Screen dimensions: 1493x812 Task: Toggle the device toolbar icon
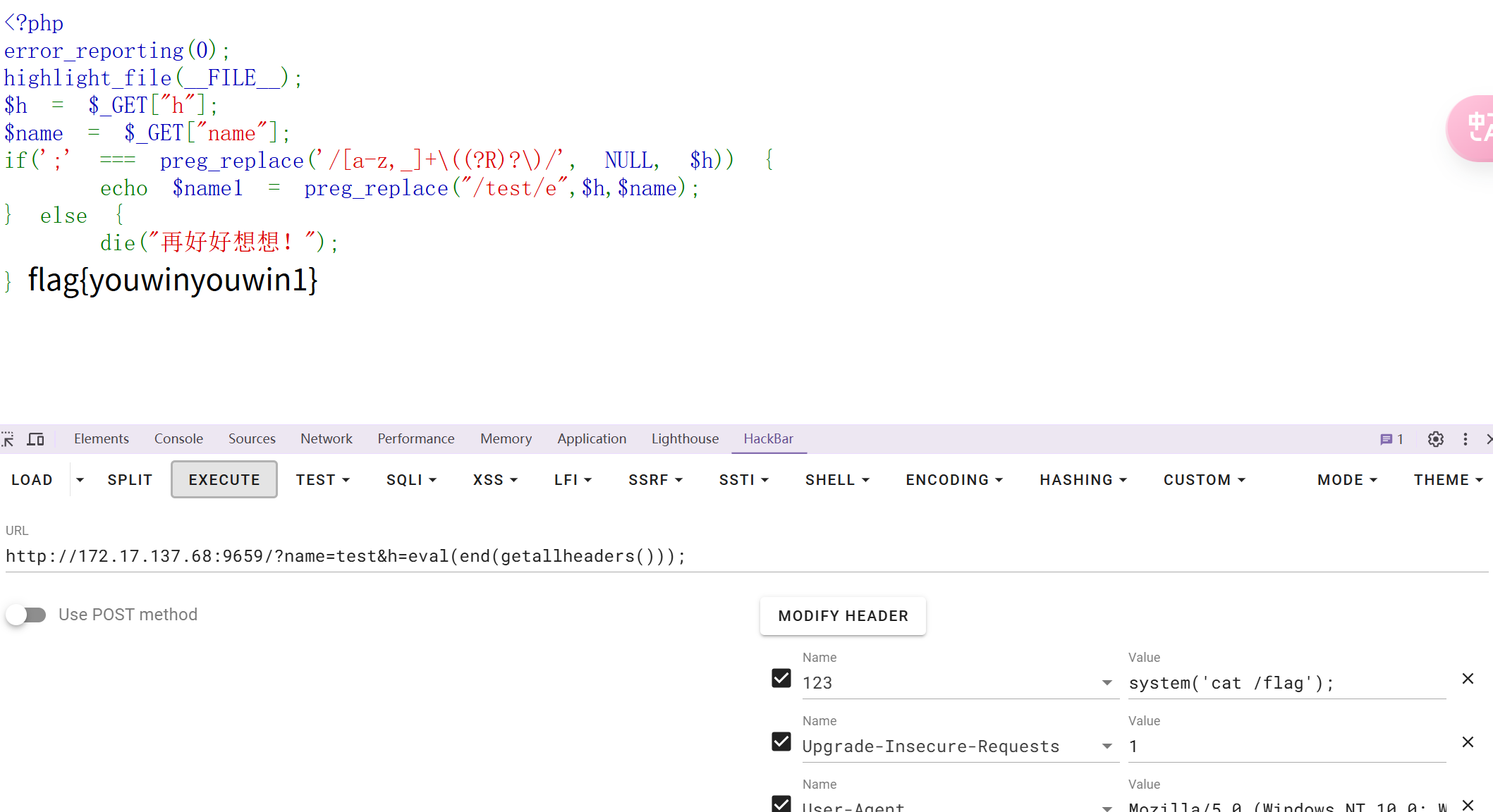pyautogui.click(x=35, y=438)
